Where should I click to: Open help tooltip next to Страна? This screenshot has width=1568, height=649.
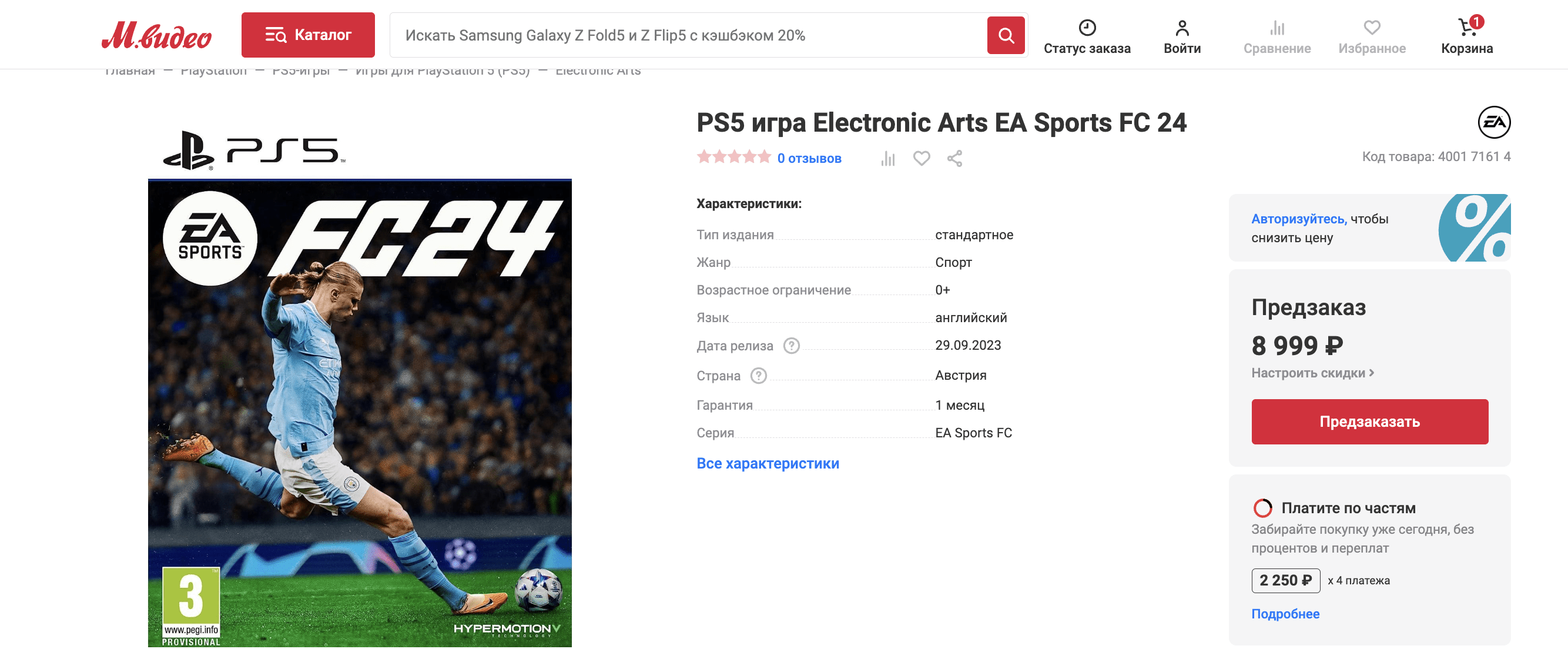coord(758,376)
